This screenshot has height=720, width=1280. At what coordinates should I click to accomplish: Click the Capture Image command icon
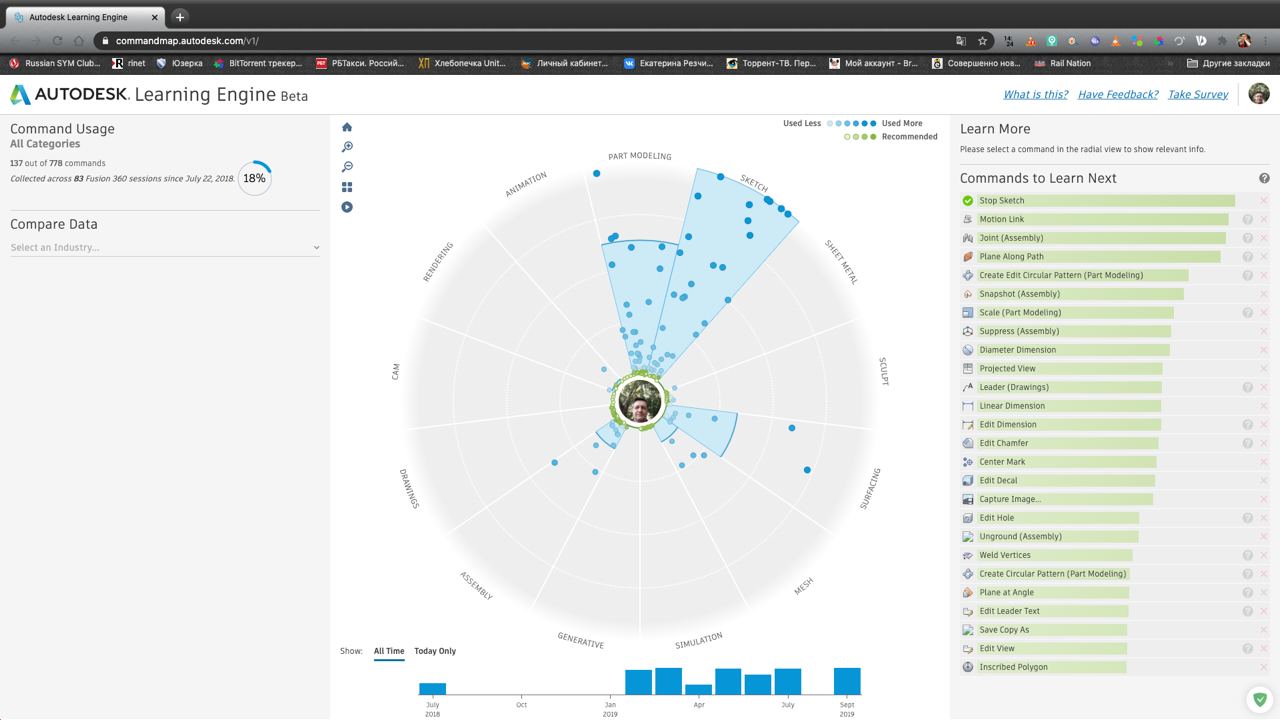coord(967,499)
